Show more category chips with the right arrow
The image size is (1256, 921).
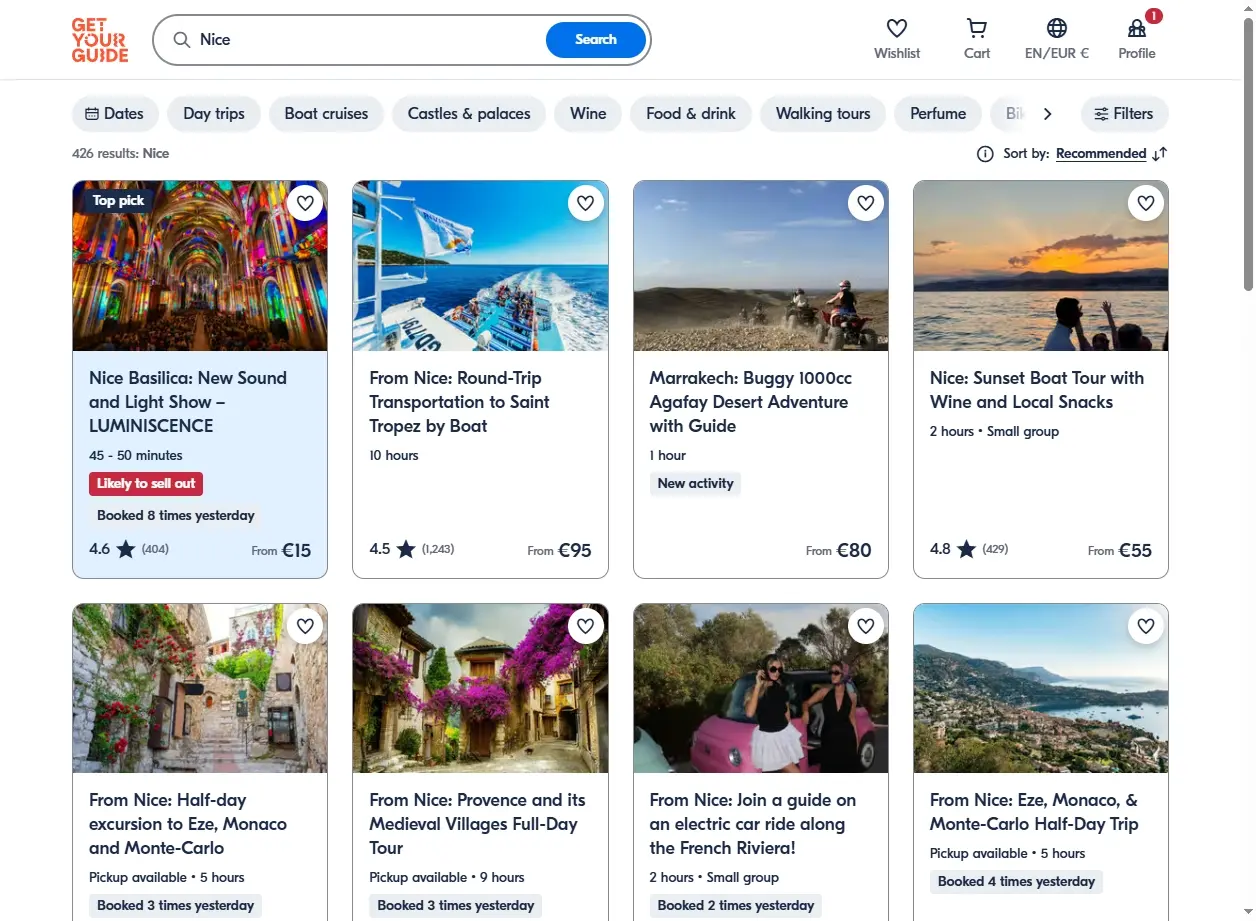click(1047, 114)
